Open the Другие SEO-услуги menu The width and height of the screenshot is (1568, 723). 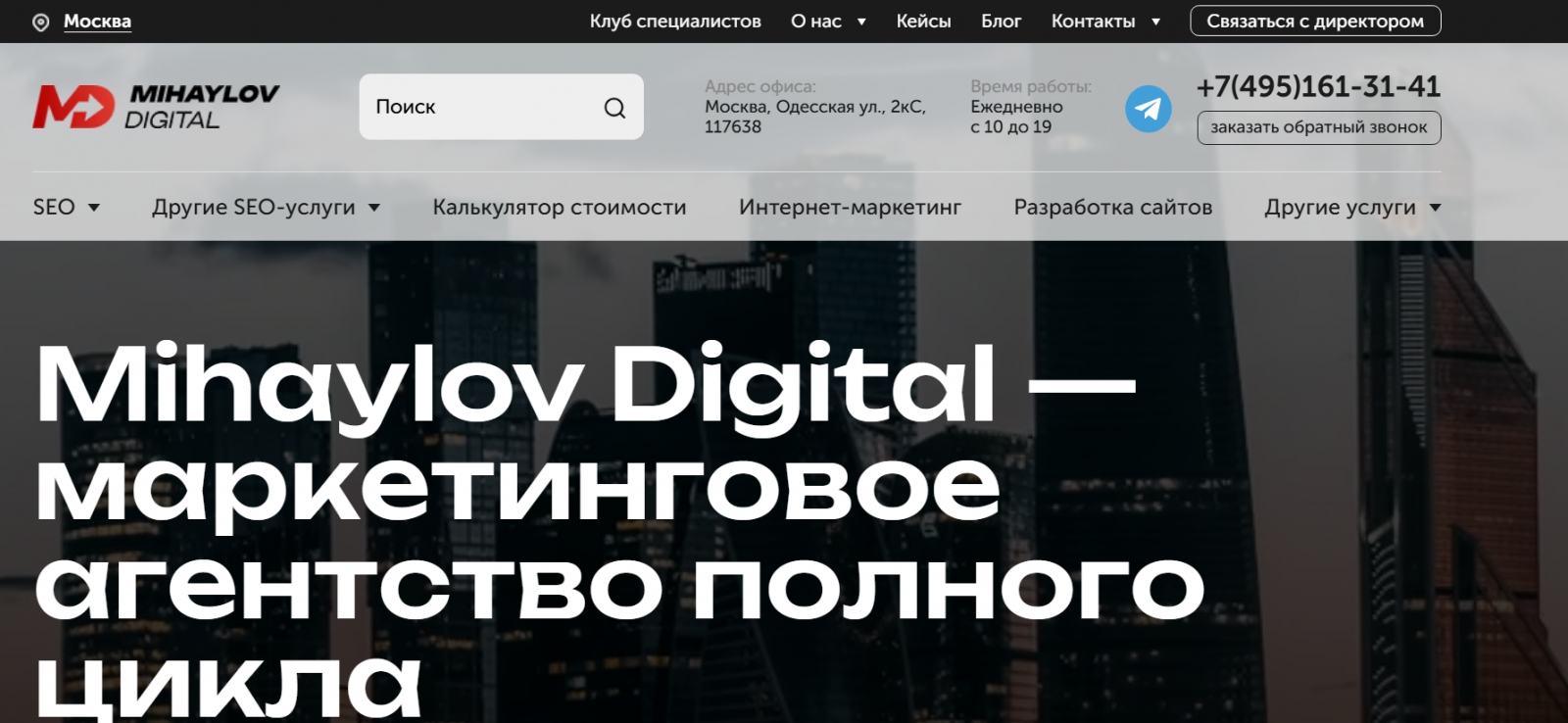point(254,208)
